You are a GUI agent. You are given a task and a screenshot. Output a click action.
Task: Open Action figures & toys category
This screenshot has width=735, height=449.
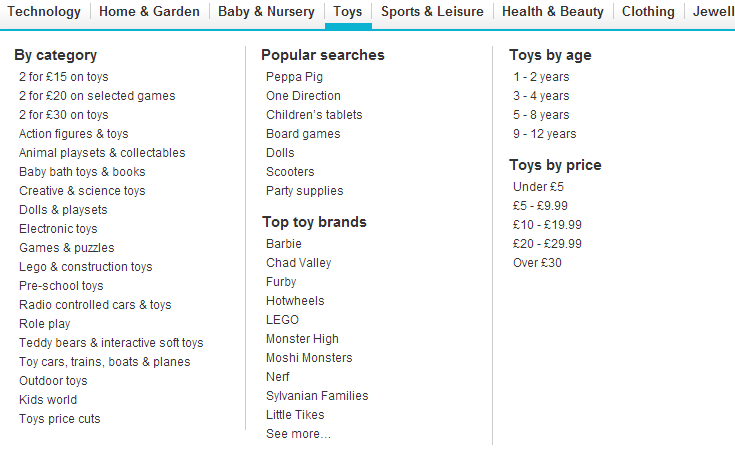(74, 134)
